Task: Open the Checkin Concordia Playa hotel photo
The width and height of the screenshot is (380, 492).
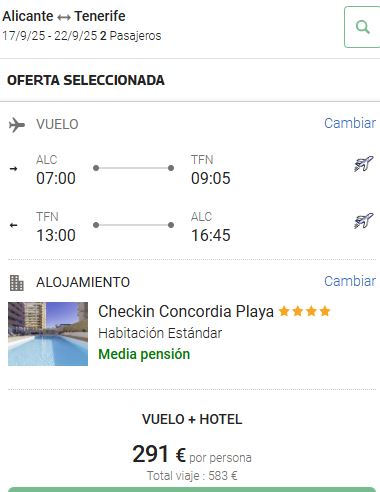Action: pos(48,334)
